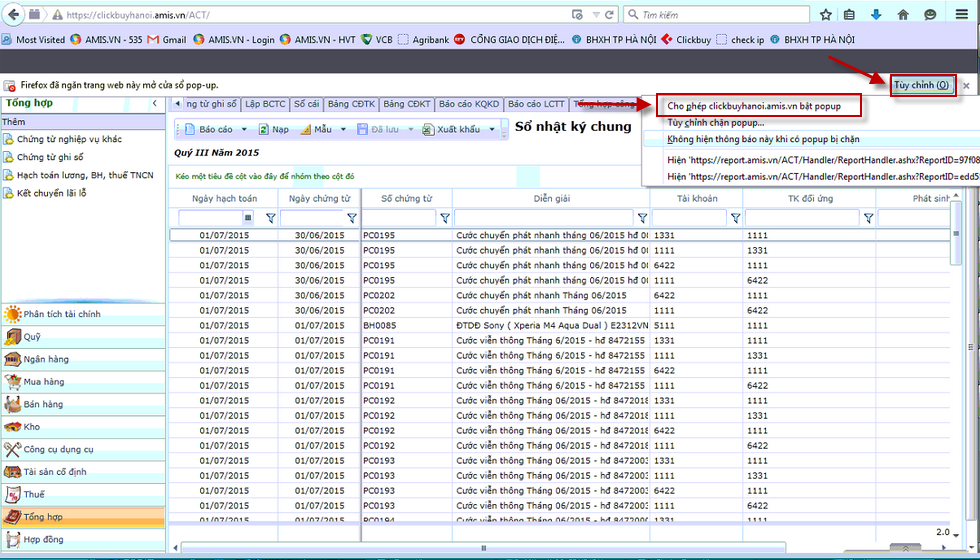The image size is (980, 560).
Task: Open the downloads arrow icon
Action: (876, 14)
